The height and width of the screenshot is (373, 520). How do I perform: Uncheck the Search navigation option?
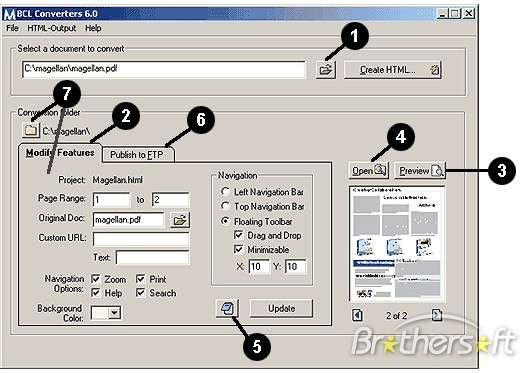pos(140,293)
